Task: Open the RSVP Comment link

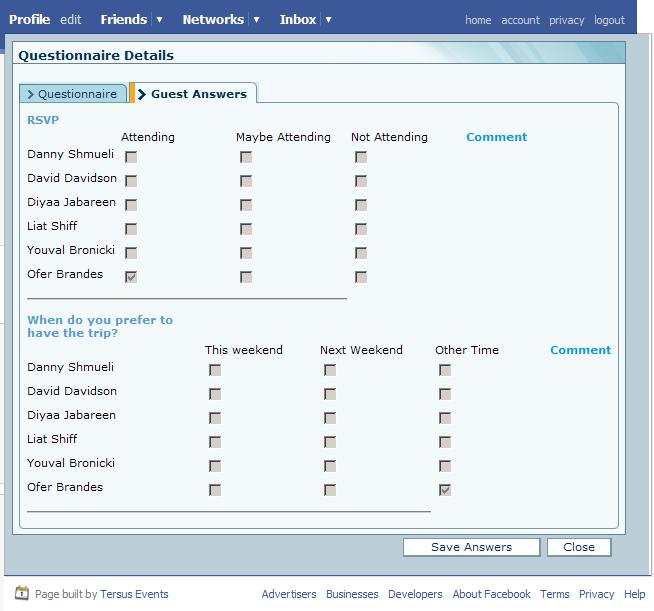Action: [x=496, y=137]
